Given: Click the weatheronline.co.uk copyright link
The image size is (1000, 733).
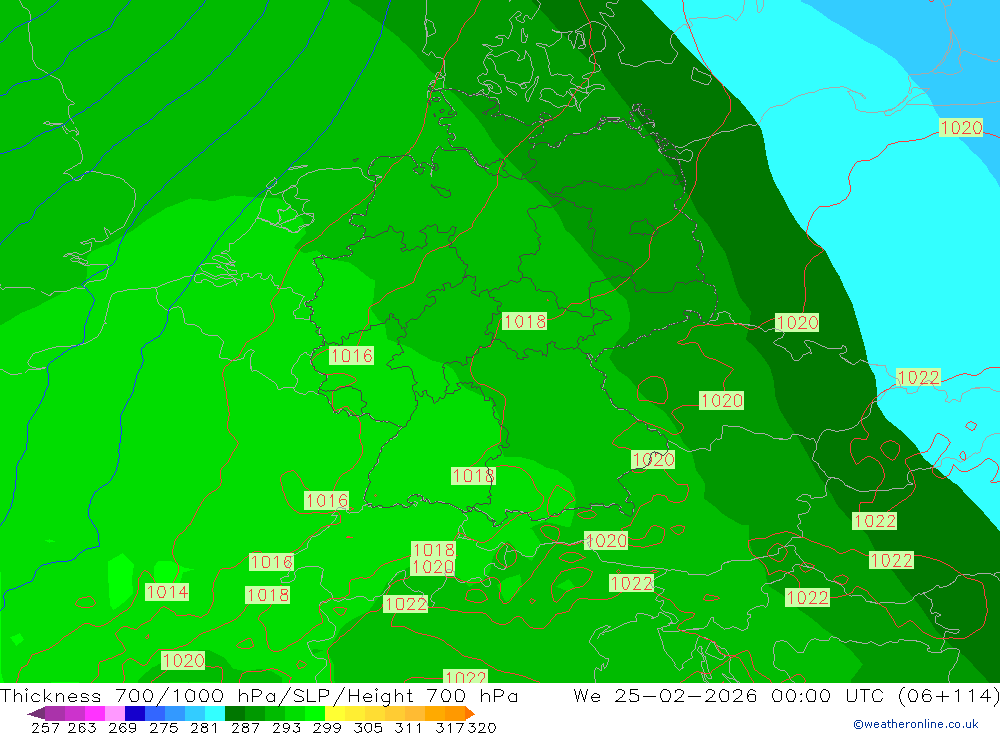Looking at the screenshot, I should click(x=916, y=724).
